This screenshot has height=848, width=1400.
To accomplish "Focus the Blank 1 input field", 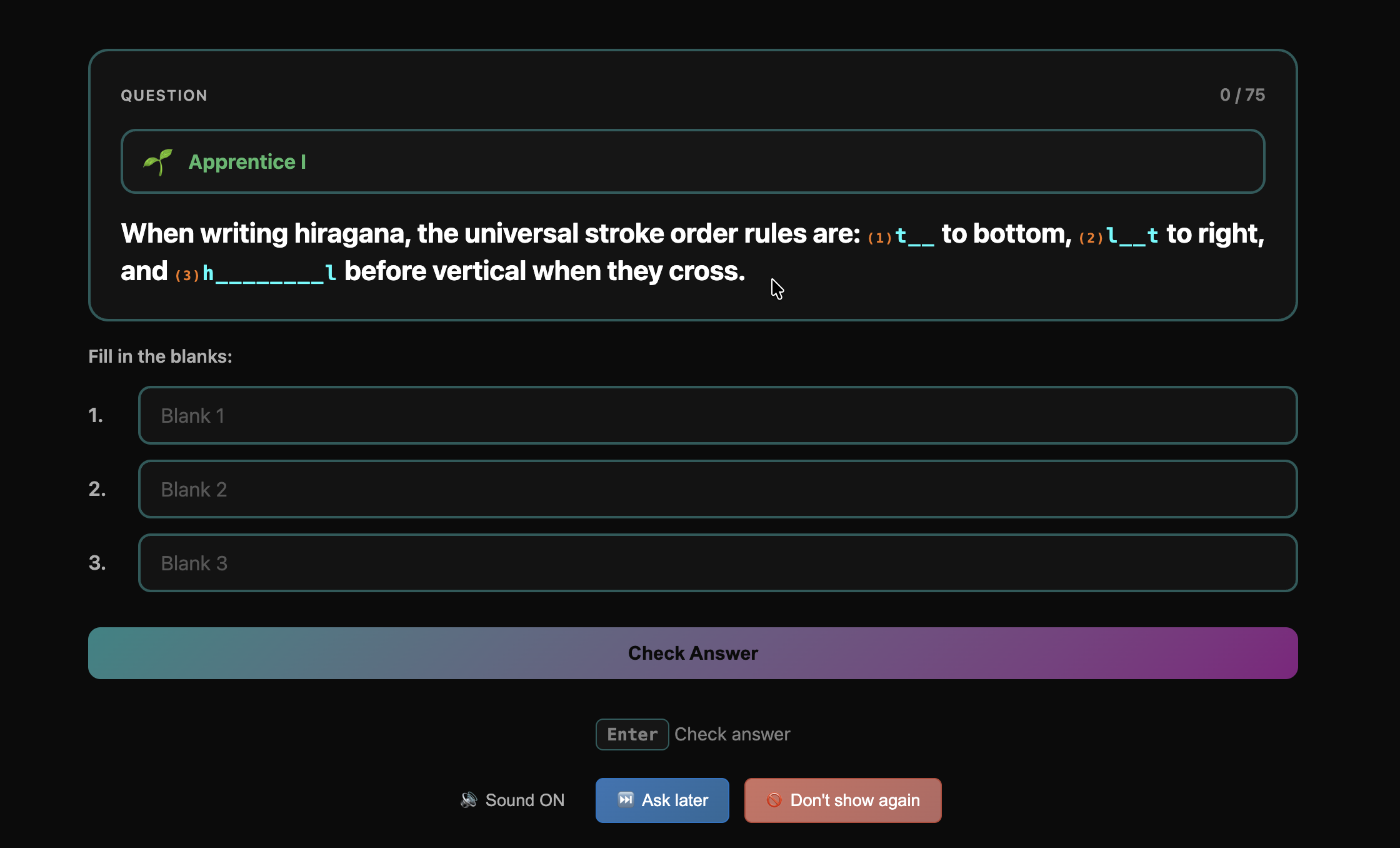I will pyautogui.click(x=717, y=415).
